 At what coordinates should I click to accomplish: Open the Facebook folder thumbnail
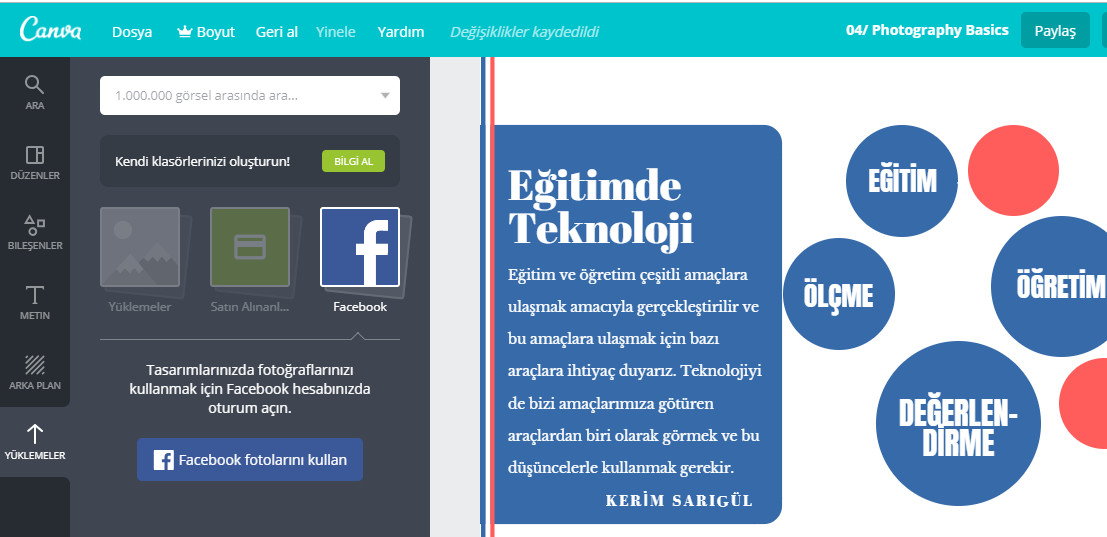click(x=360, y=247)
